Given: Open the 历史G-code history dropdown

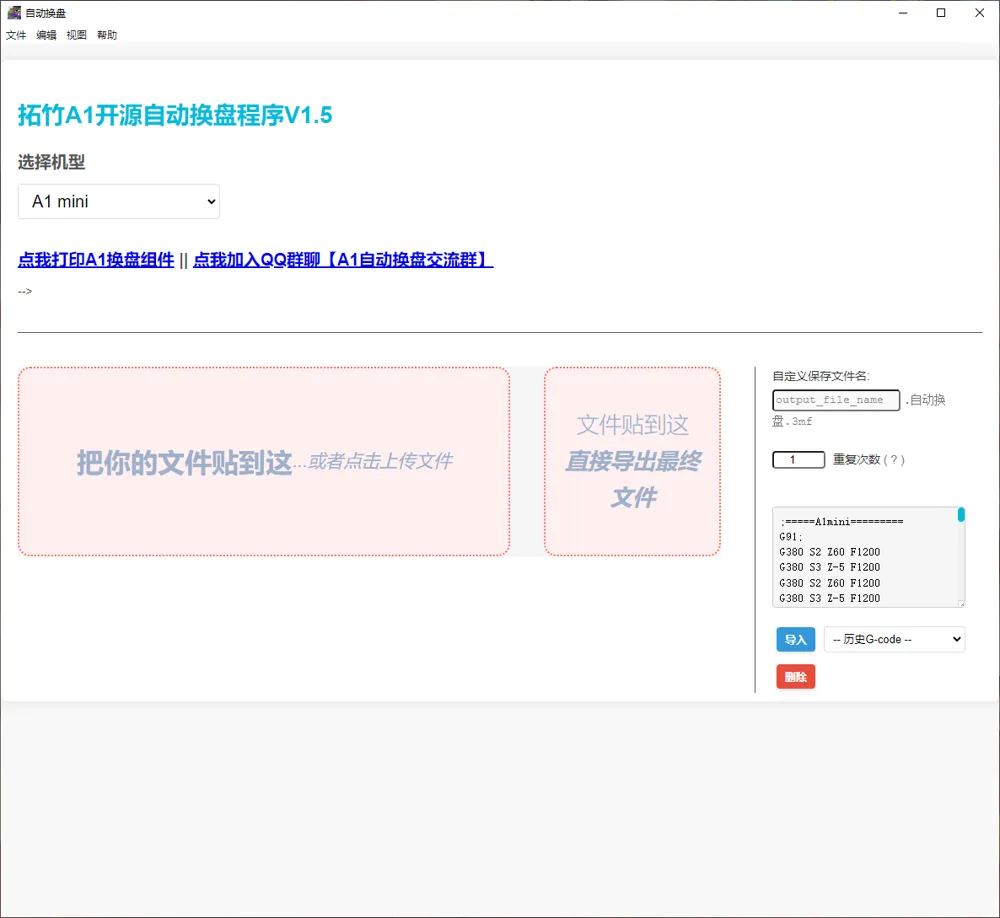Looking at the screenshot, I should coord(894,639).
